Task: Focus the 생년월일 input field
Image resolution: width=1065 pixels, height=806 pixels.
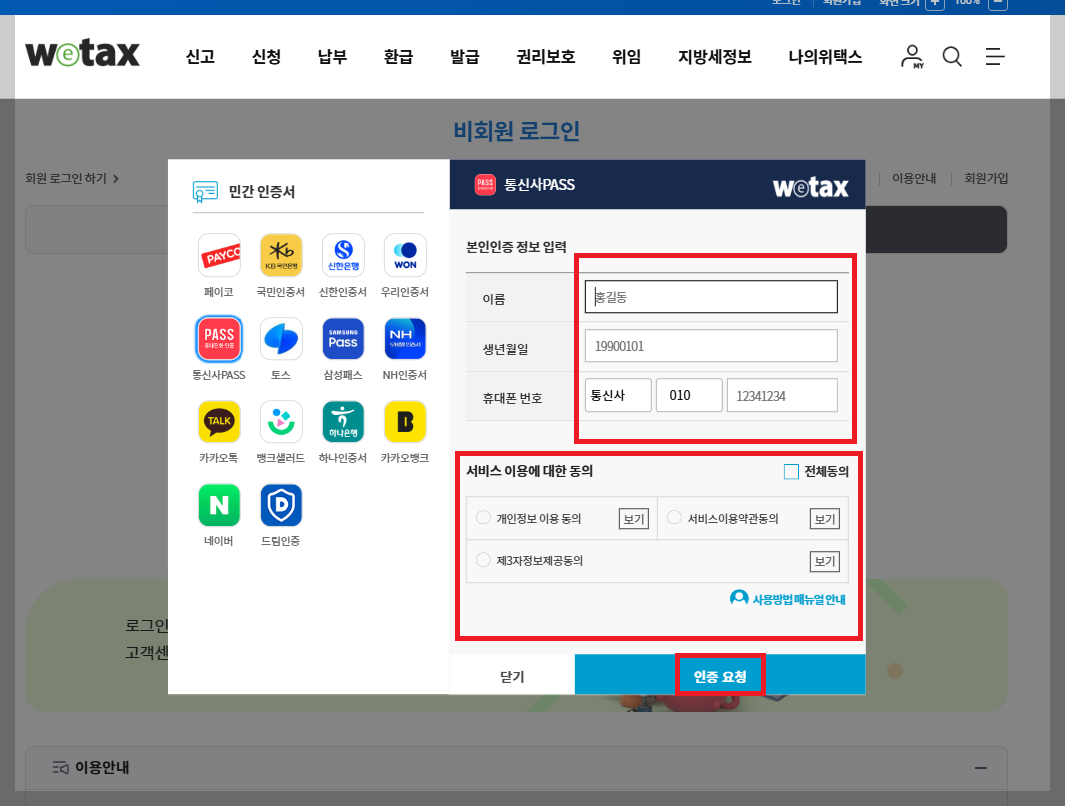Action: click(711, 346)
